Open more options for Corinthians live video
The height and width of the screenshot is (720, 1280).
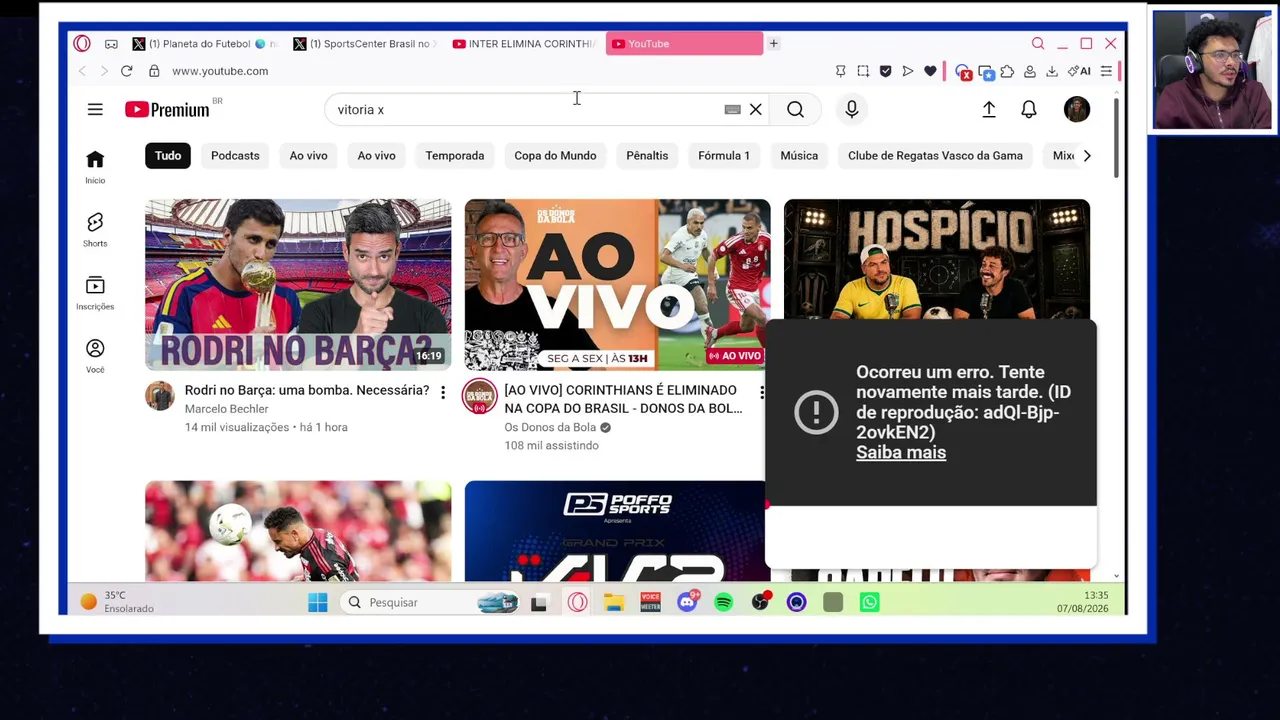pos(762,393)
